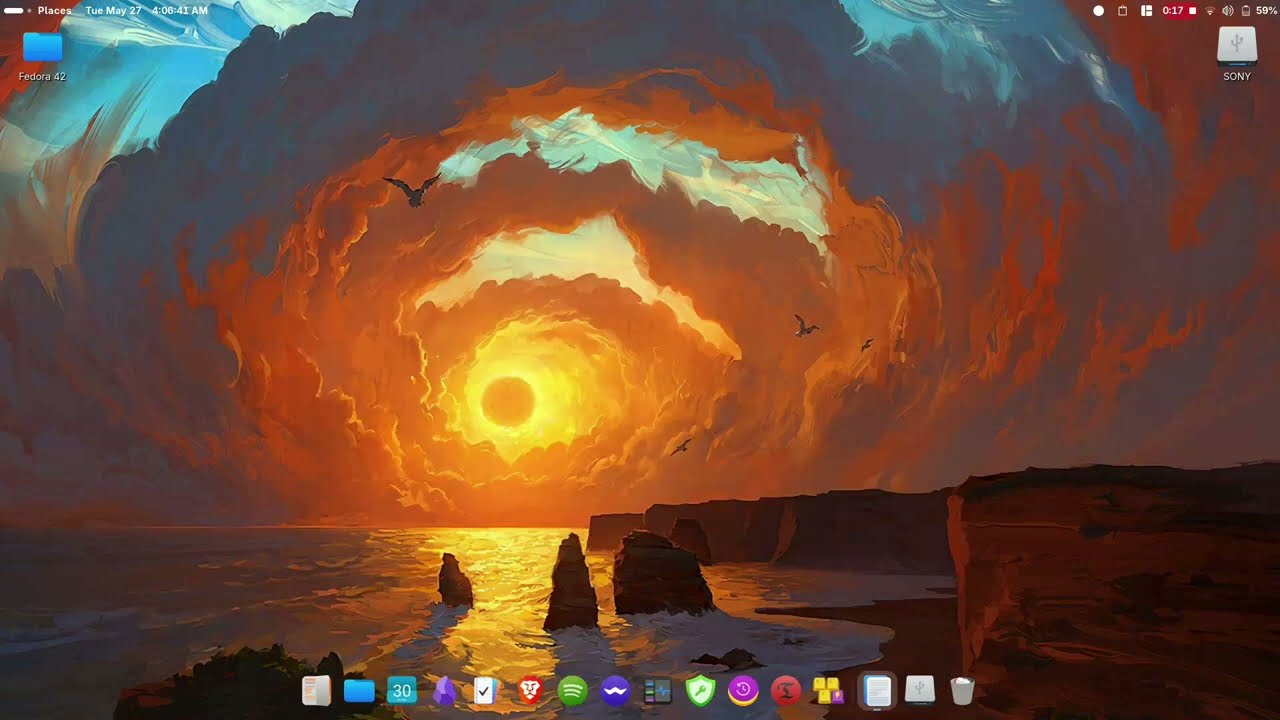Open the USB drive icon in dock
The height and width of the screenshot is (720, 1280).
click(x=920, y=689)
